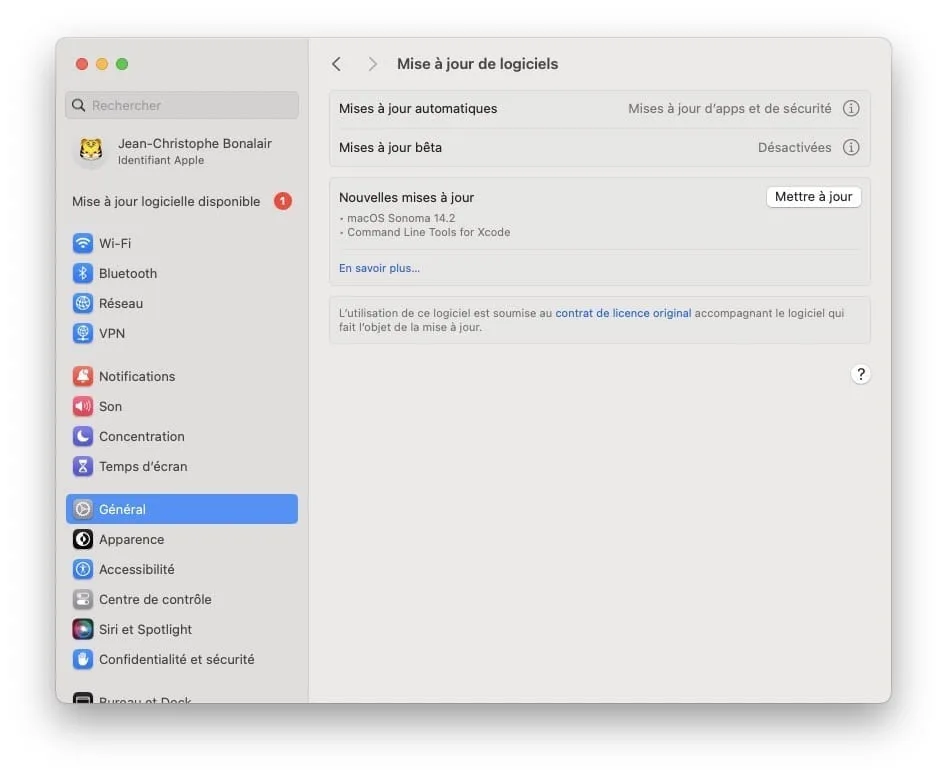Open Notifications settings from the sidebar icon

point(82,376)
